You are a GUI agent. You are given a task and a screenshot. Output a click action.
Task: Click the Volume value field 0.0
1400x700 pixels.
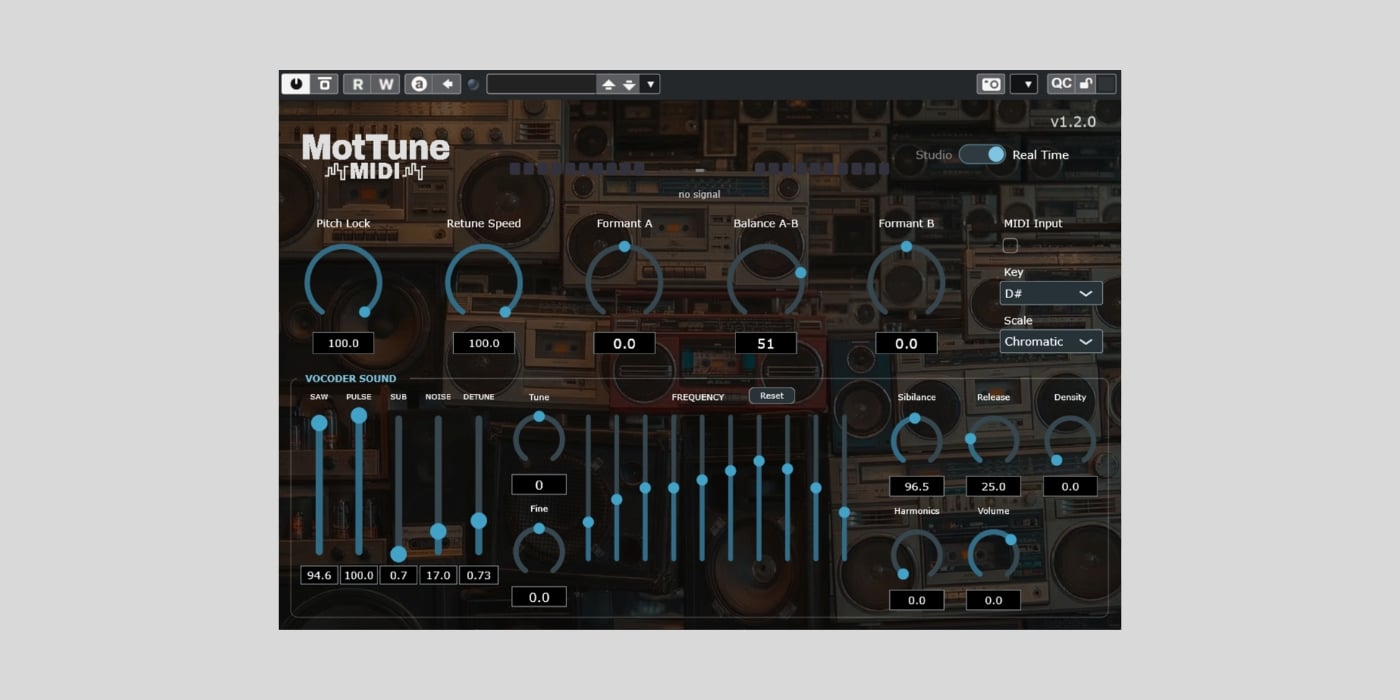(993, 601)
